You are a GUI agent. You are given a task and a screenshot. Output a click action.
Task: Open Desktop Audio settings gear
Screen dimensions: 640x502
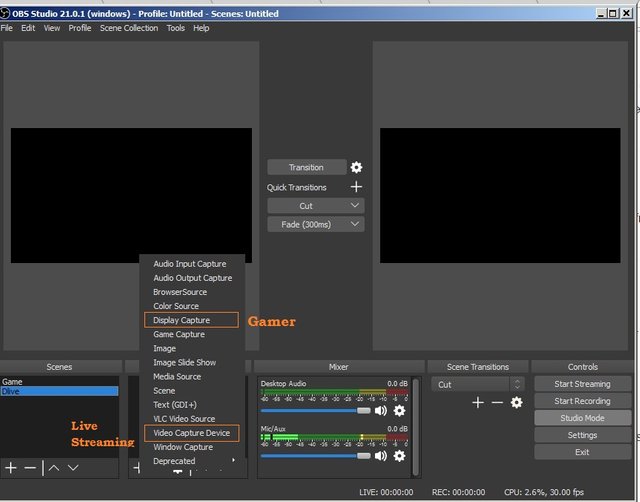[x=400, y=411]
